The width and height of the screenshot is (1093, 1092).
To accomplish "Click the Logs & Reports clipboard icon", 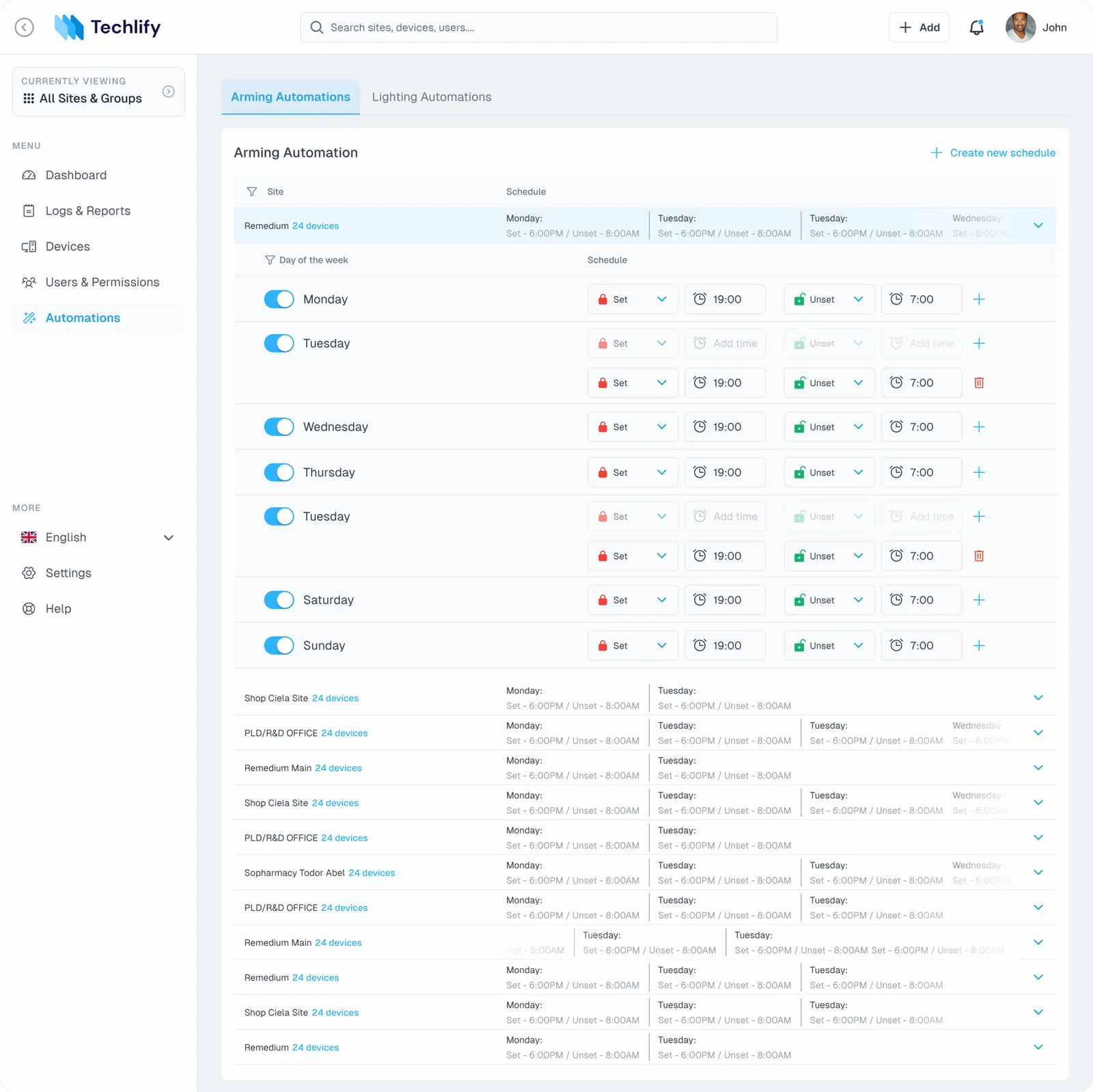I will pos(29,211).
